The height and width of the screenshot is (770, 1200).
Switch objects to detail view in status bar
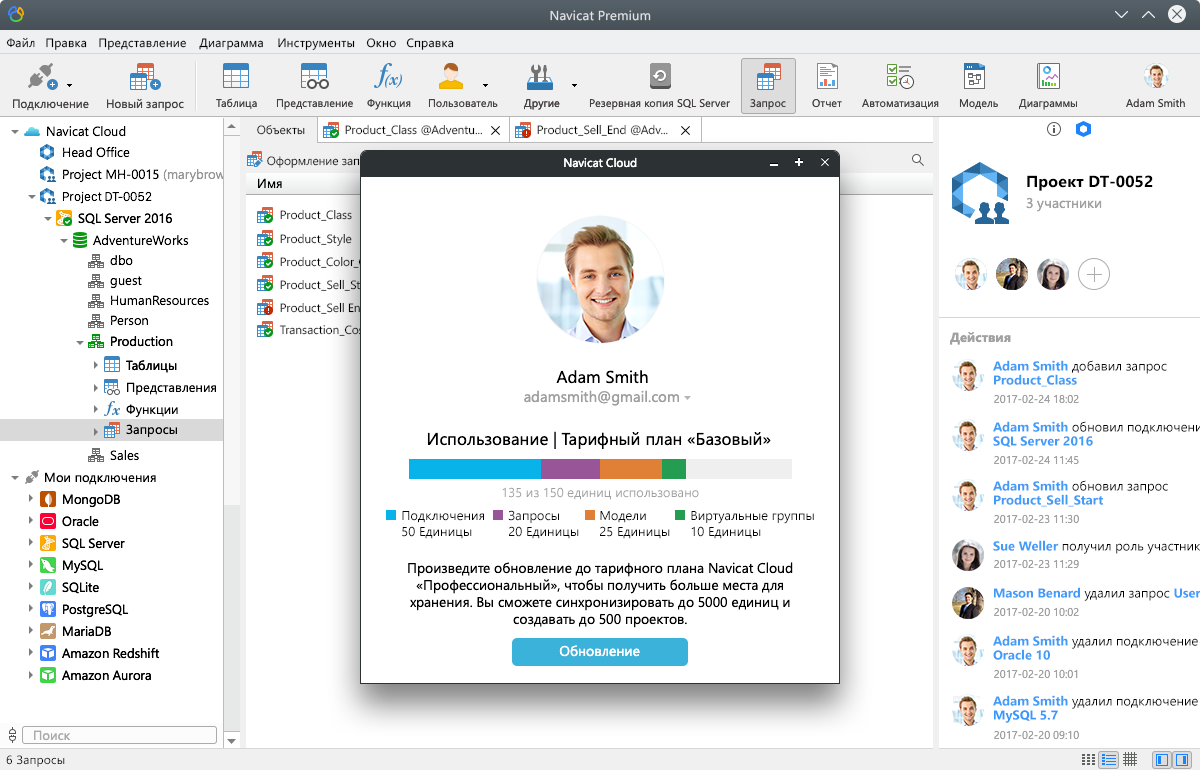(x=1108, y=760)
